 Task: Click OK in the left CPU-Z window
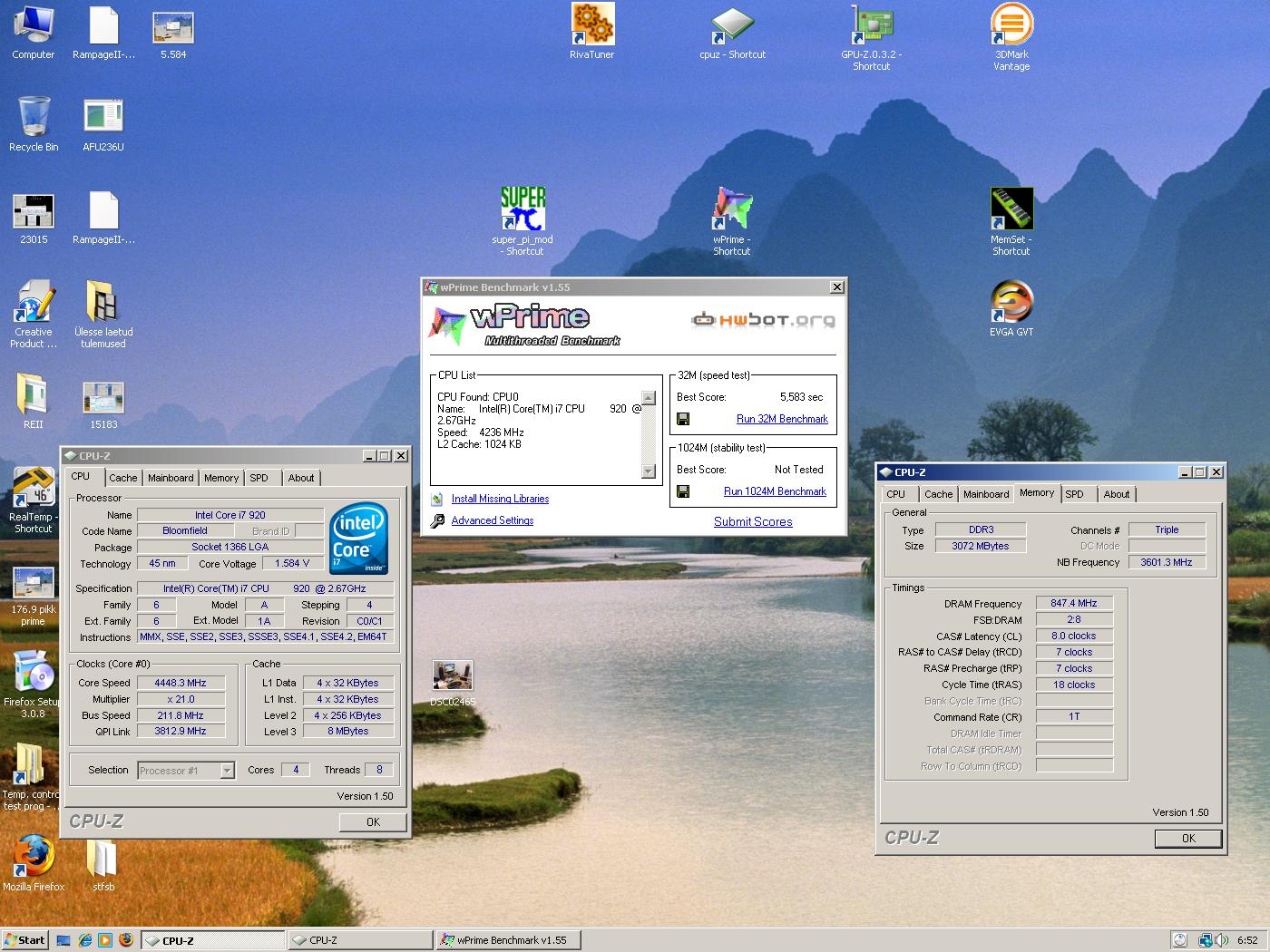[x=373, y=821]
